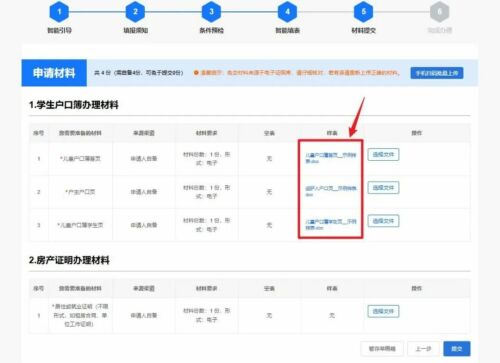Choose file for row 2 户主户口页
Screen dimensions: 500x363
[383, 188]
